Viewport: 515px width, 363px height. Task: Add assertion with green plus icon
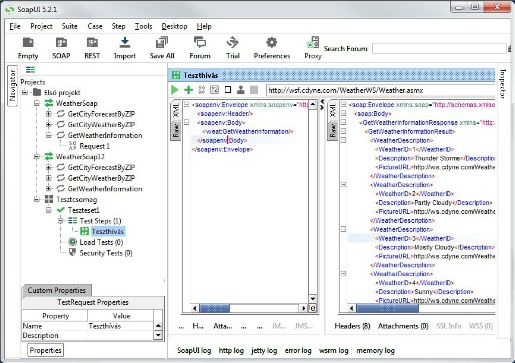(x=188, y=90)
